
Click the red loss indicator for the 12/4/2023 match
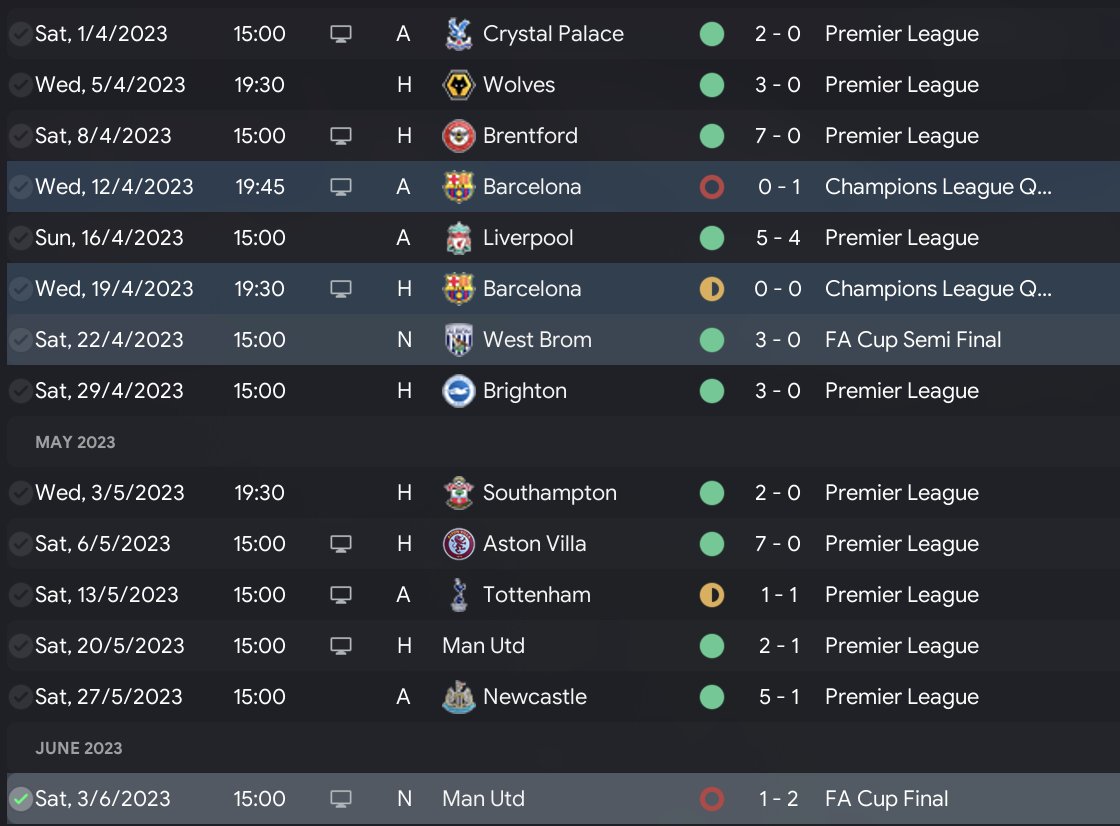click(x=711, y=187)
